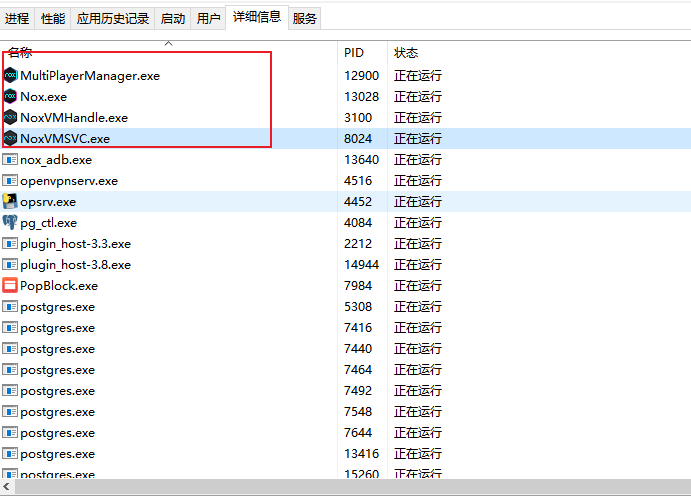Click PID value 4084

coord(358,222)
